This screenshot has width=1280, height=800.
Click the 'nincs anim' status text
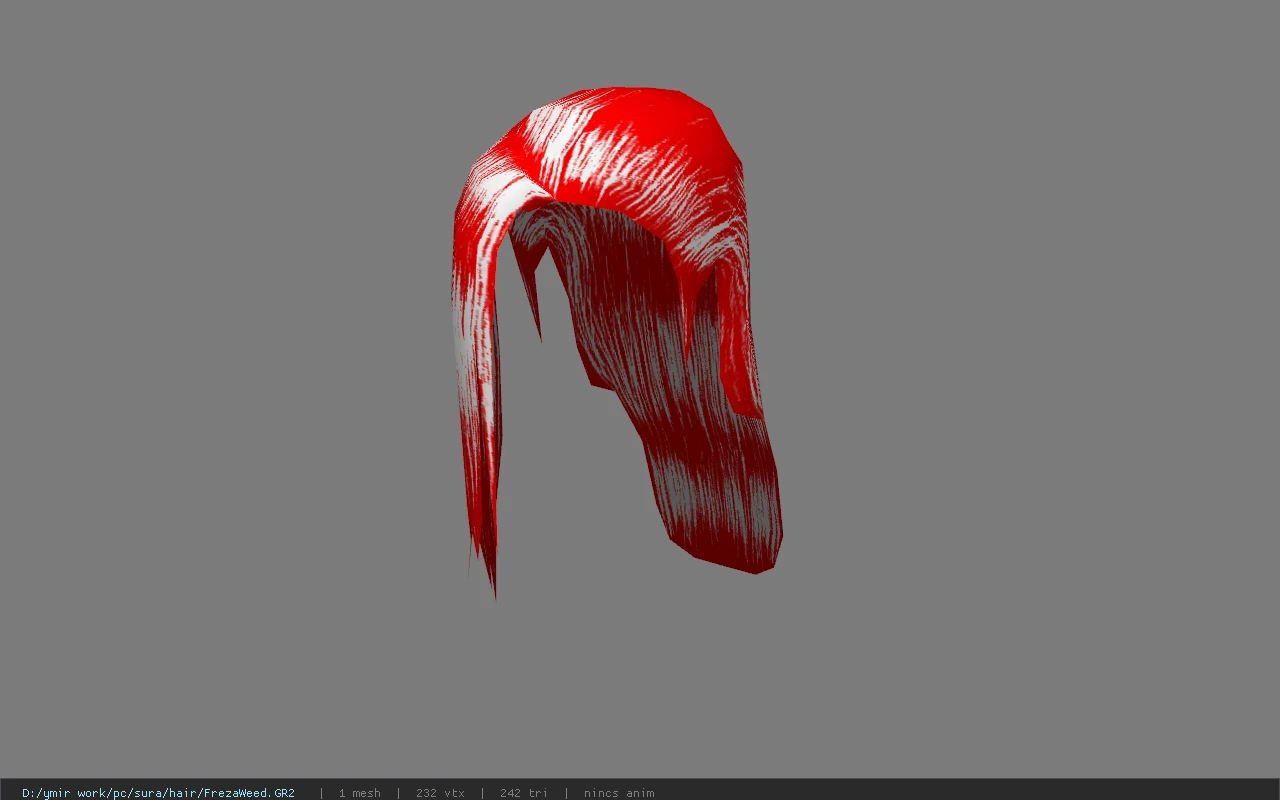619,793
